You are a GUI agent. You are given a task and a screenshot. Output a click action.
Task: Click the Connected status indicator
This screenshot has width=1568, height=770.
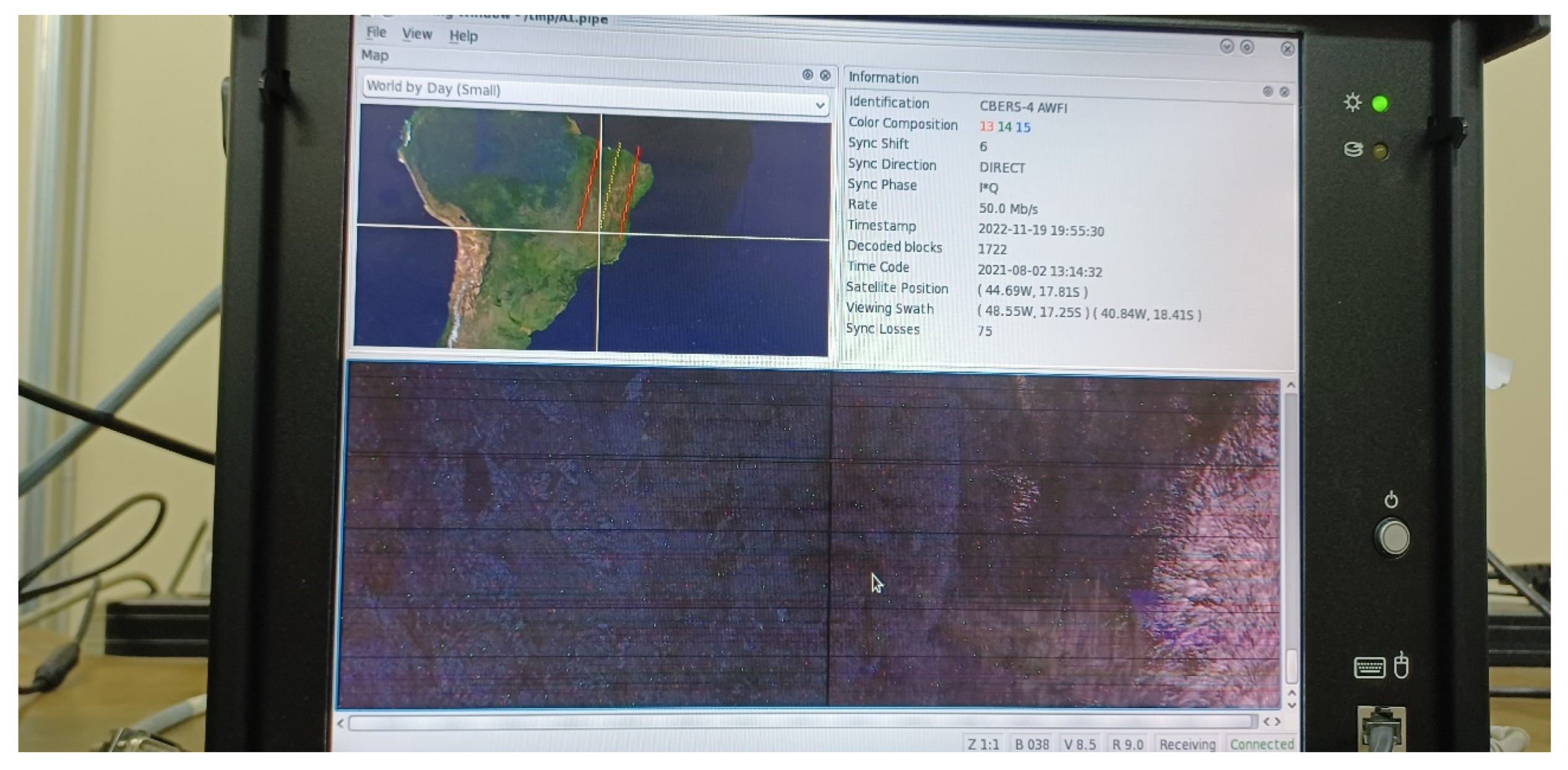(x=1261, y=744)
